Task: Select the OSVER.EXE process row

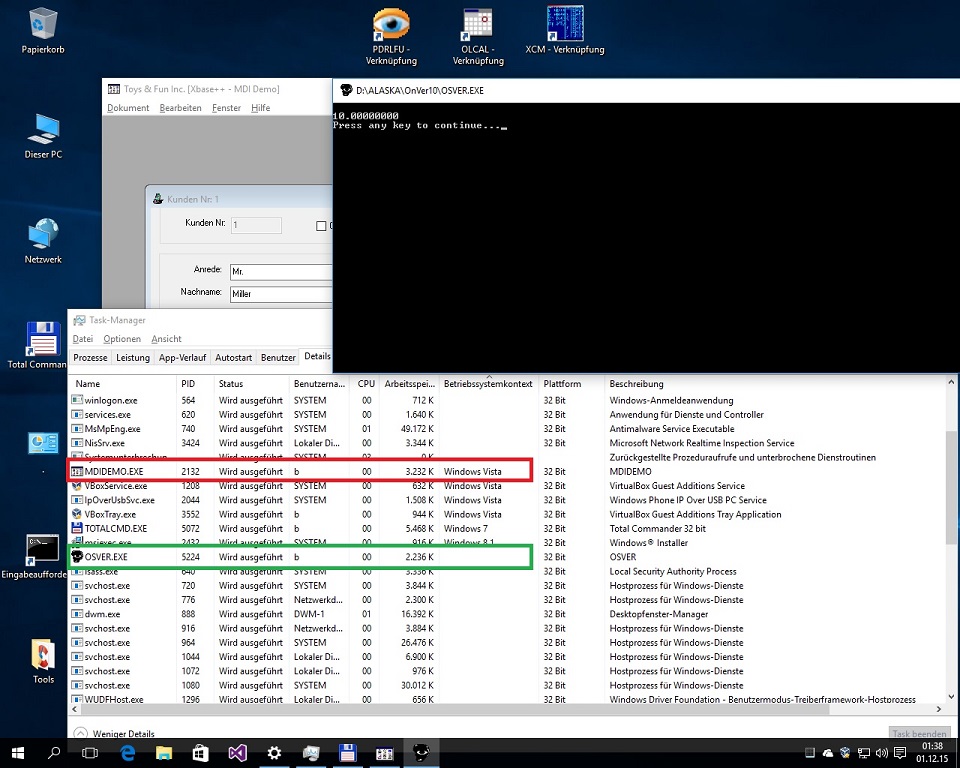Action: point(508,557)
